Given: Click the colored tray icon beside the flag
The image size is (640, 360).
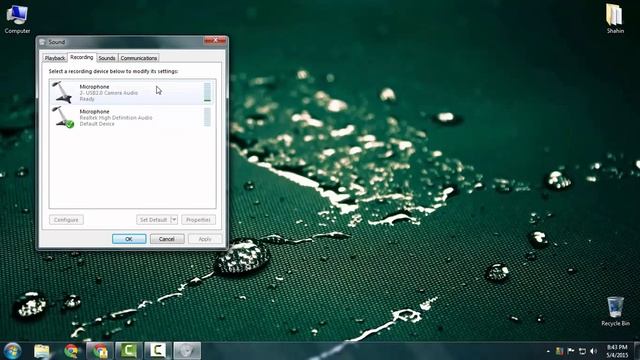Looking at the screenshot, I should tap(560, 351).
